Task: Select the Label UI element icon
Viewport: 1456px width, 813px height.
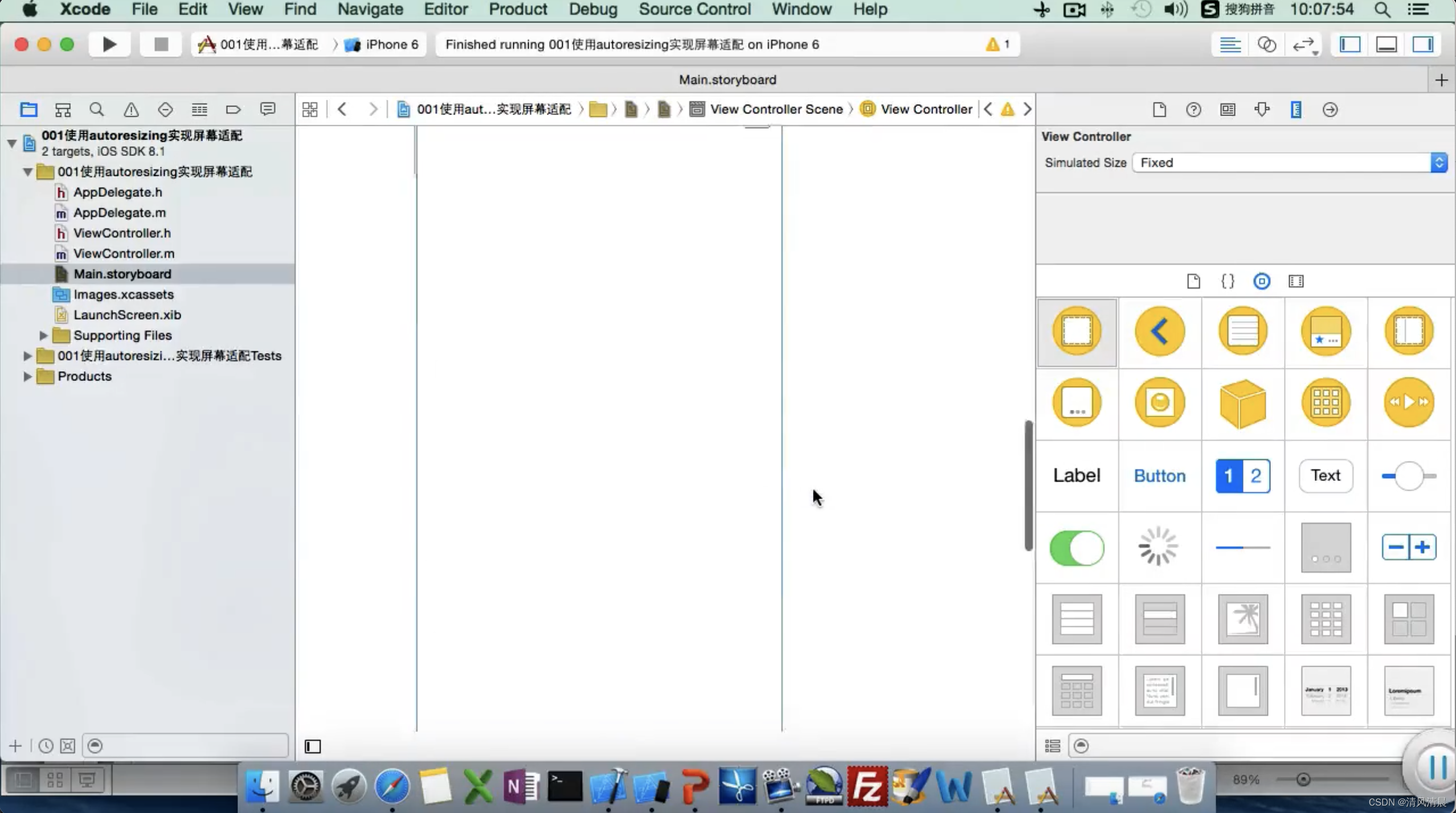Action: pyautogui.click(x=1076, y=474)
